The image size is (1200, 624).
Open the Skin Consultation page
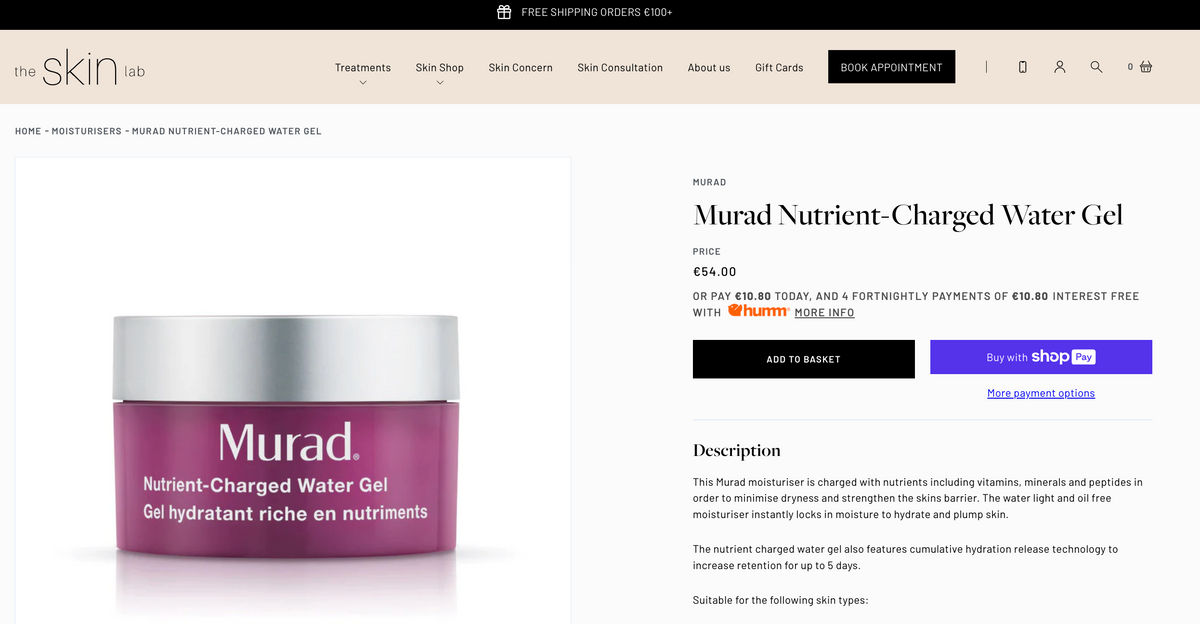tap(620, 67)
